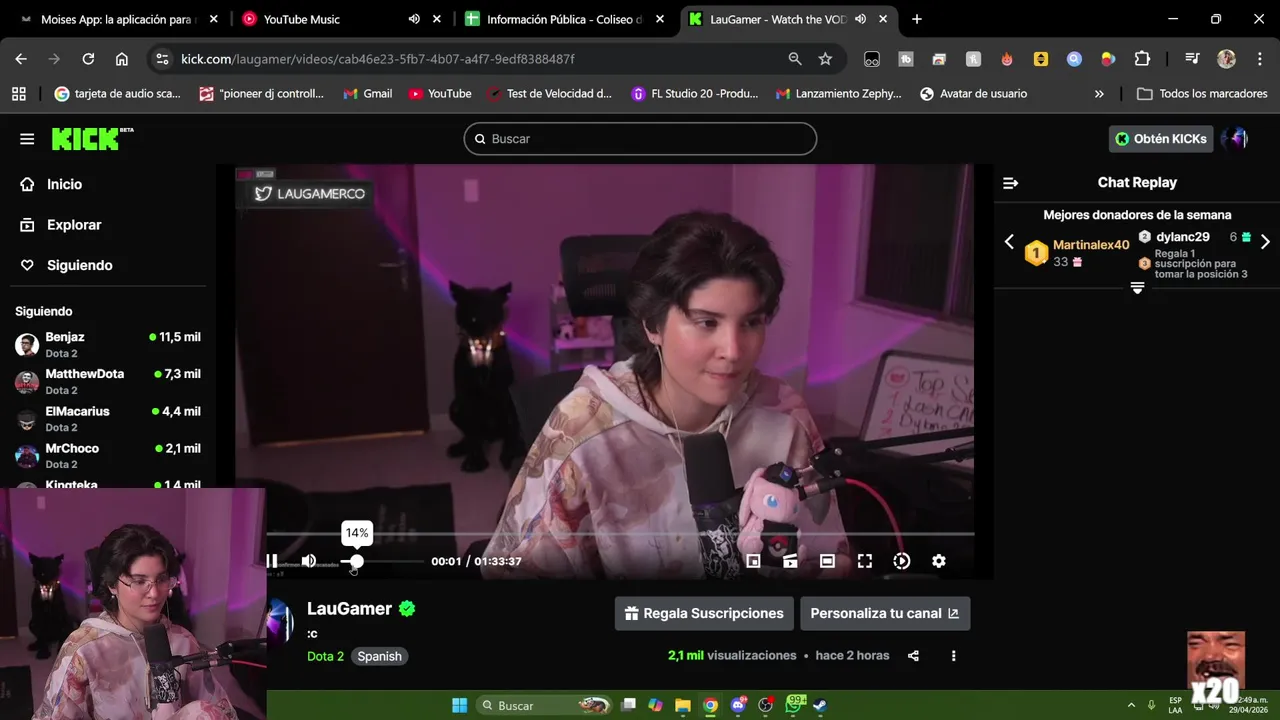Expand hidden bookmarks chevron
The height and width of the screenshot is (720, 1280).
(1099, 94)
